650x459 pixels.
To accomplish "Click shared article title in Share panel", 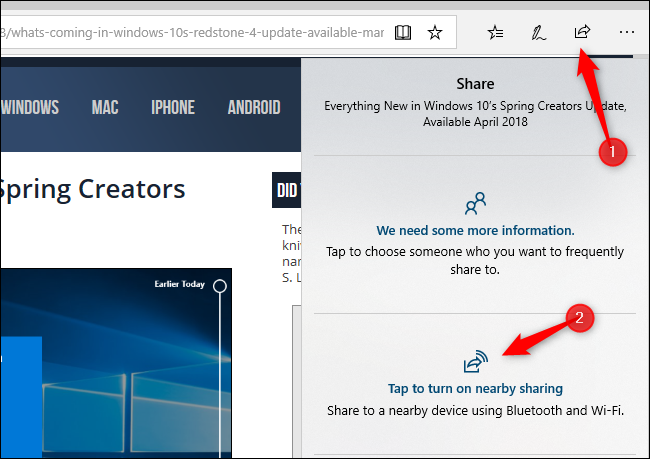I will pos(475,114).
